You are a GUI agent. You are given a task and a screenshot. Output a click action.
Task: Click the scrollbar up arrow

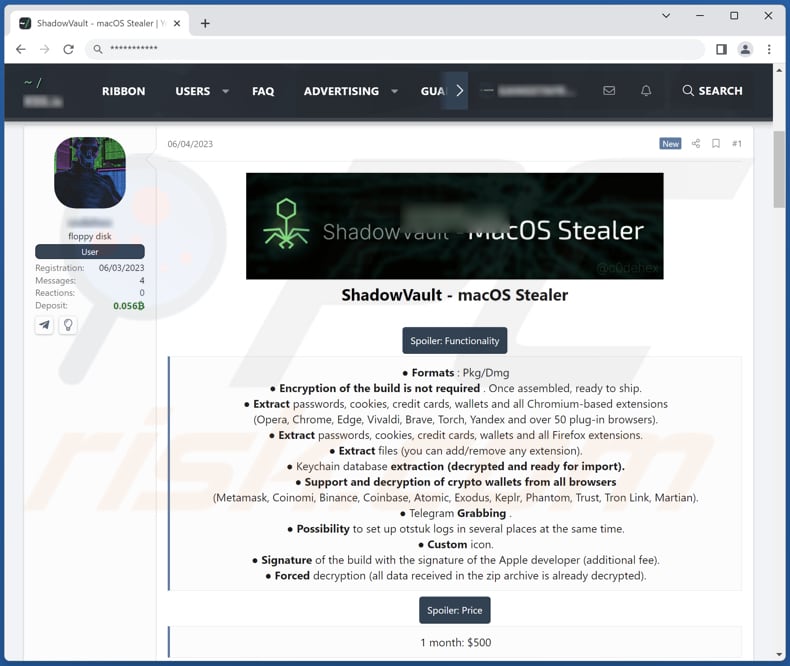[779, 71]
